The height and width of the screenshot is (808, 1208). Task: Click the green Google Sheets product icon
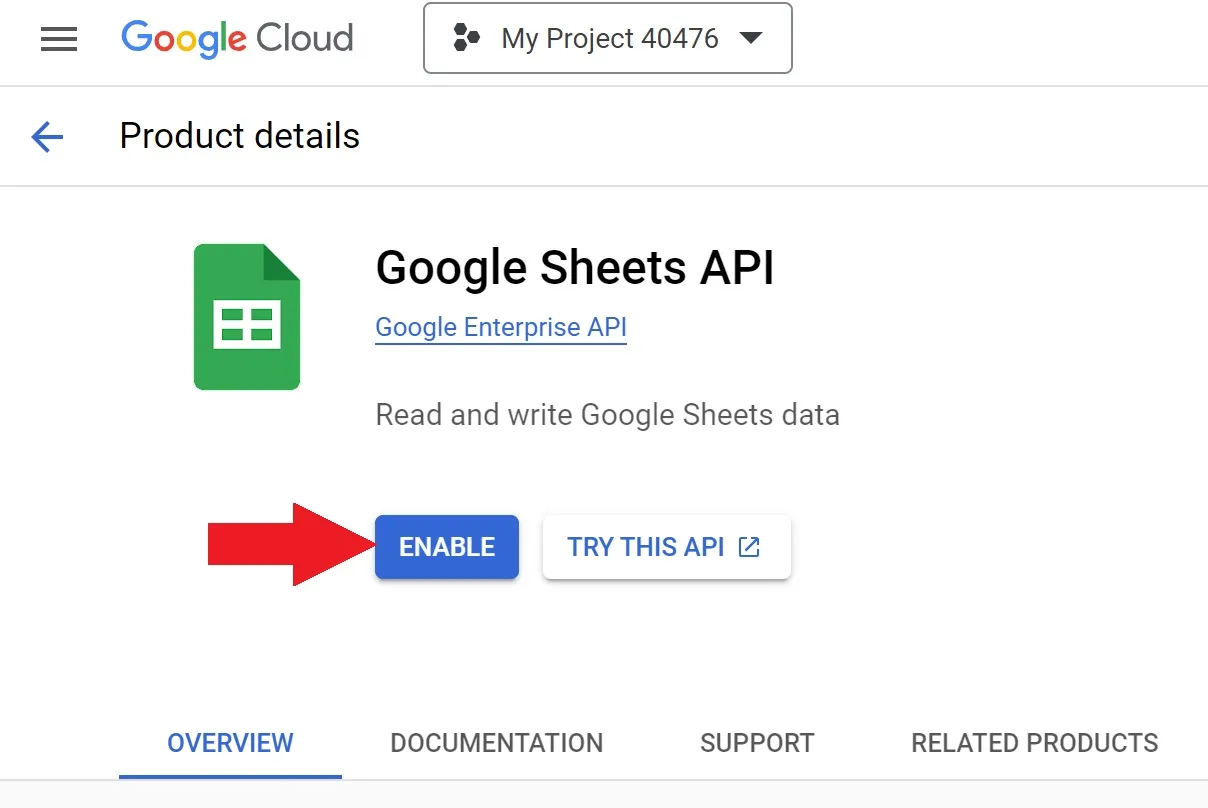(247, 317)
